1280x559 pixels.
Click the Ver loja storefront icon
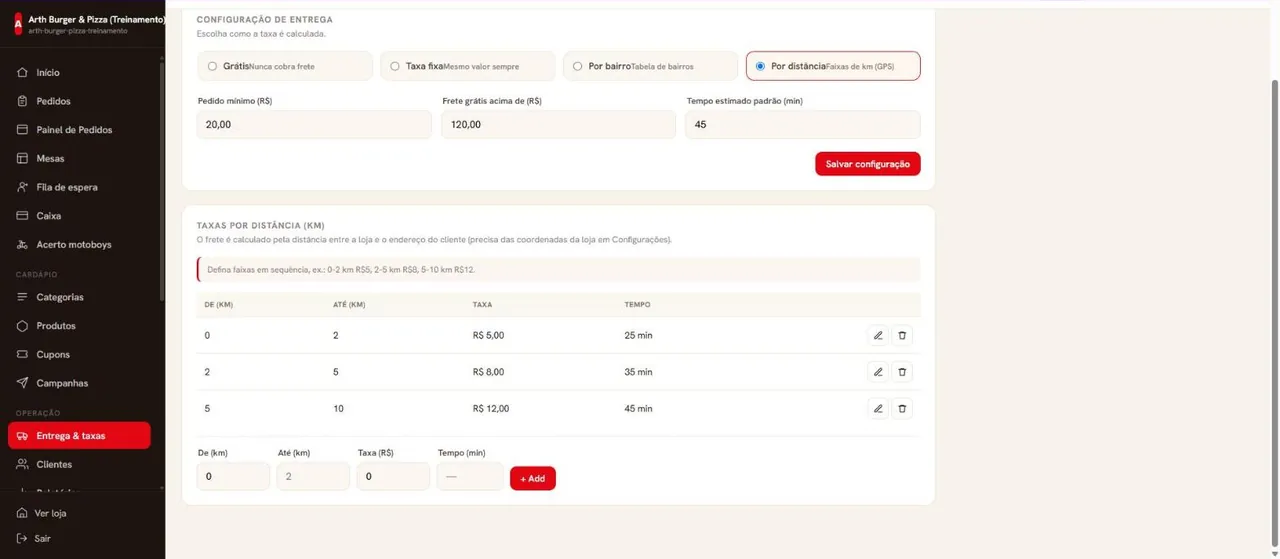click(x=22, y=513)
